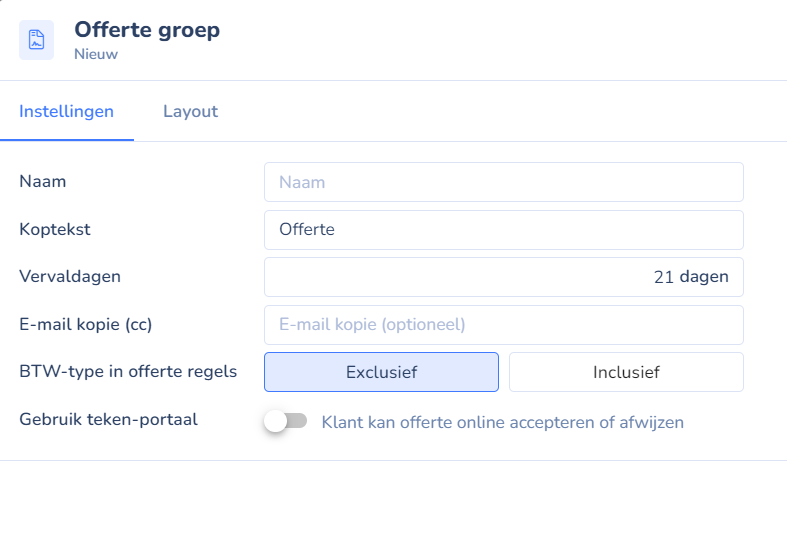Choose Inclusief for BTW-type
787x538 pixels.
[x=626, y=372]
